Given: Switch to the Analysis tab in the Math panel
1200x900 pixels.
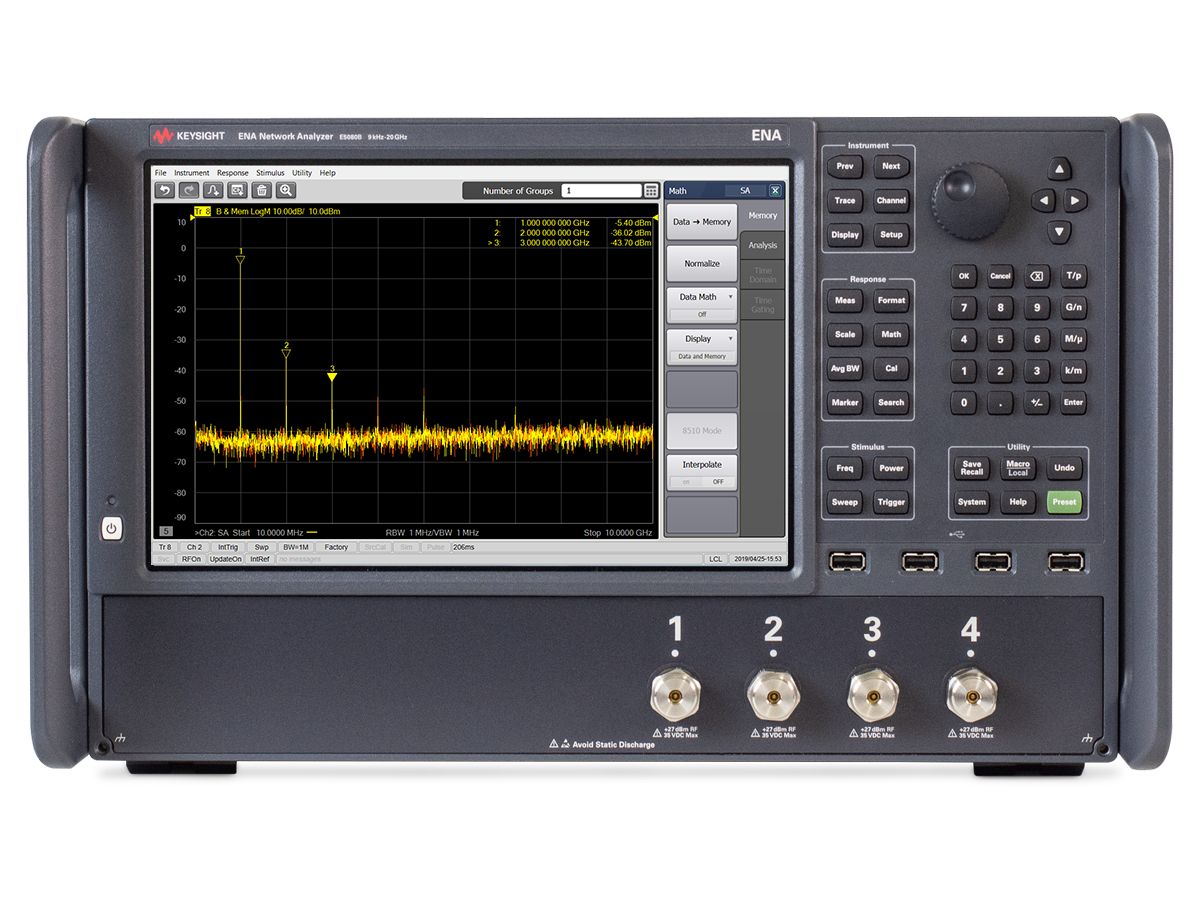Looking at the screenshot, I should pyautogui.click(x=763, y=245).
